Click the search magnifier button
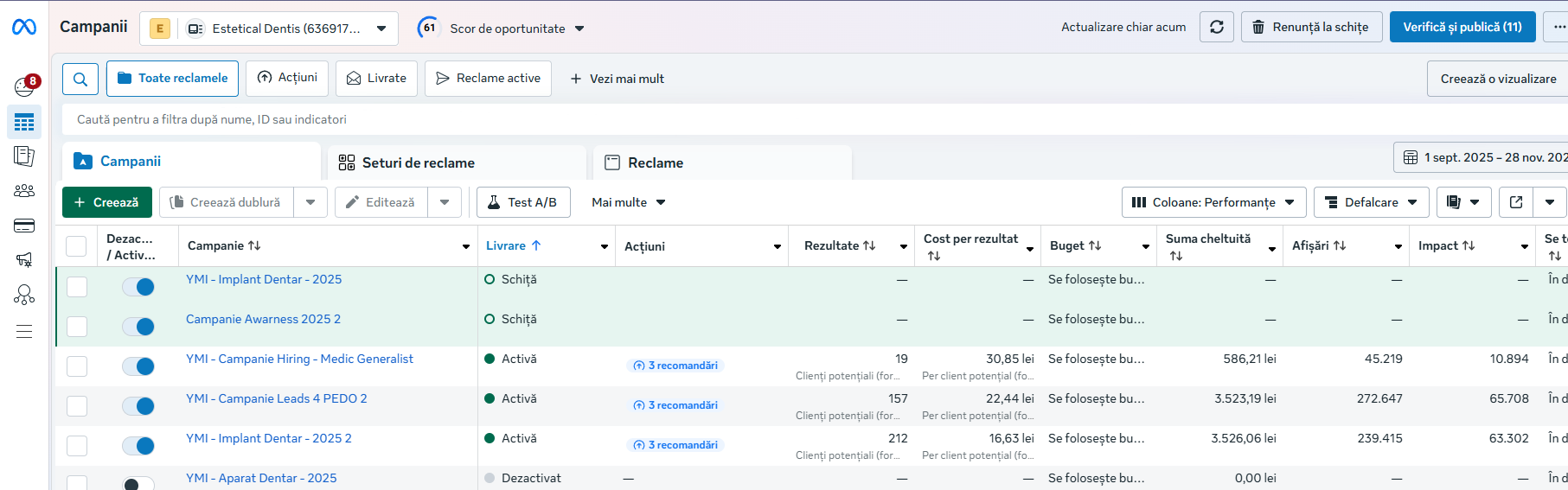The width and height of the screenshot is (1568, 490). 80,79
